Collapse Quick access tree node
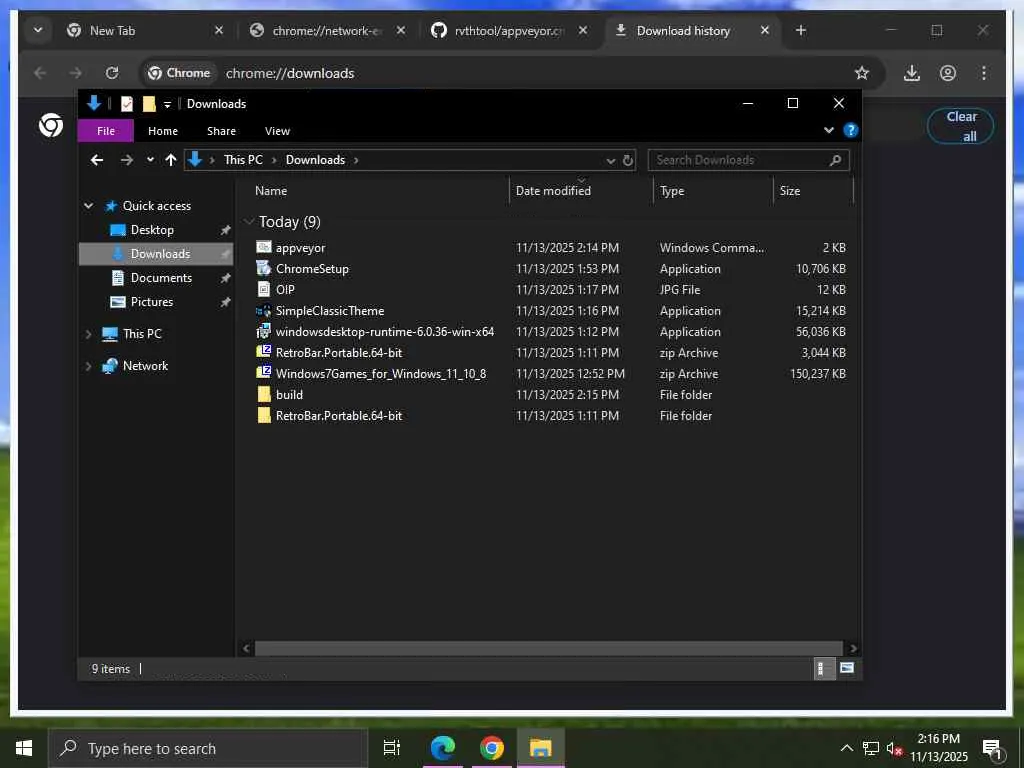Image resolution: width=1024 pixels, height=768 pixels. (x=89, y=206)
